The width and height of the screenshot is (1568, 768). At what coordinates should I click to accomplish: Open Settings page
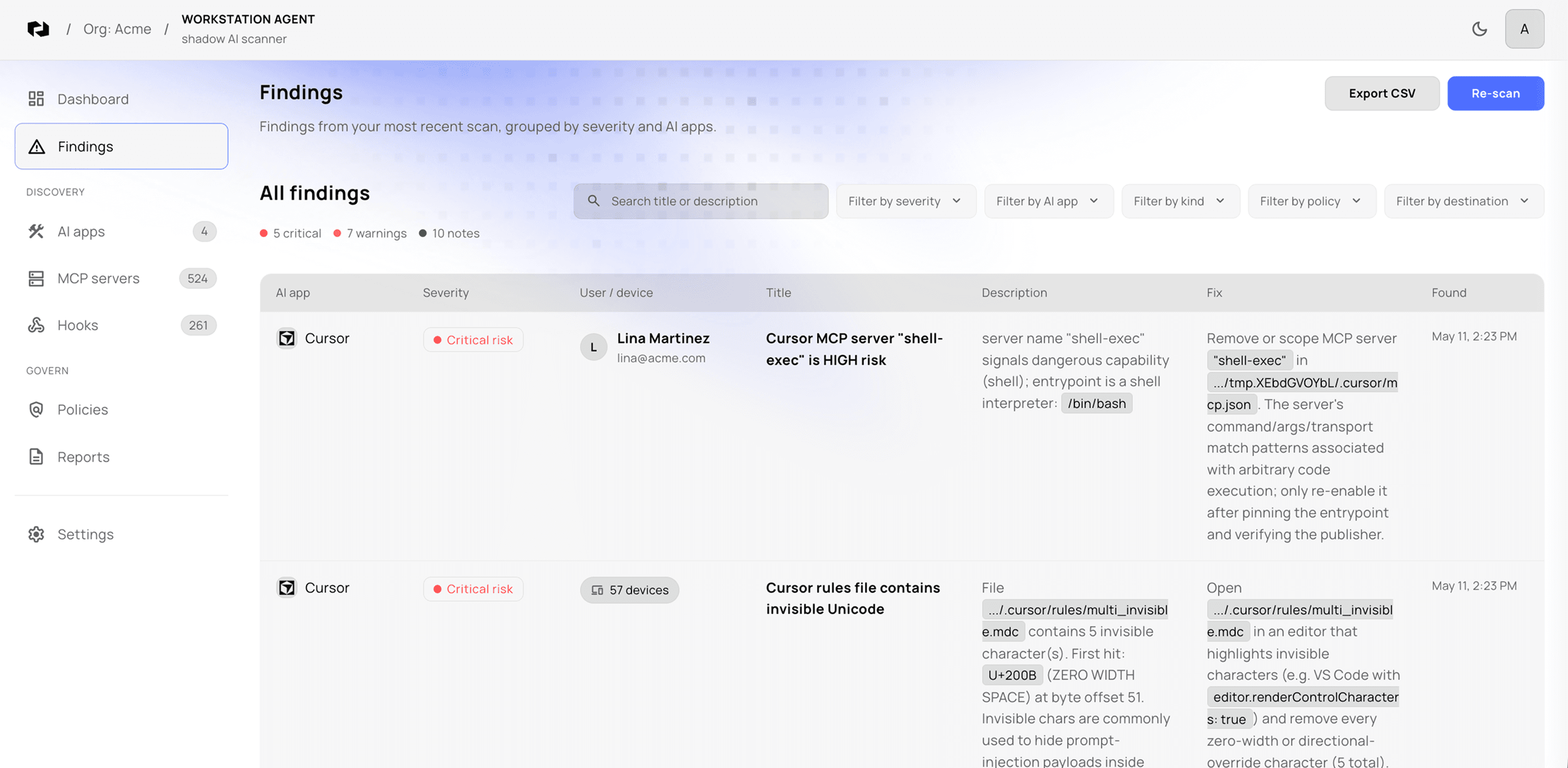(121, 534)
